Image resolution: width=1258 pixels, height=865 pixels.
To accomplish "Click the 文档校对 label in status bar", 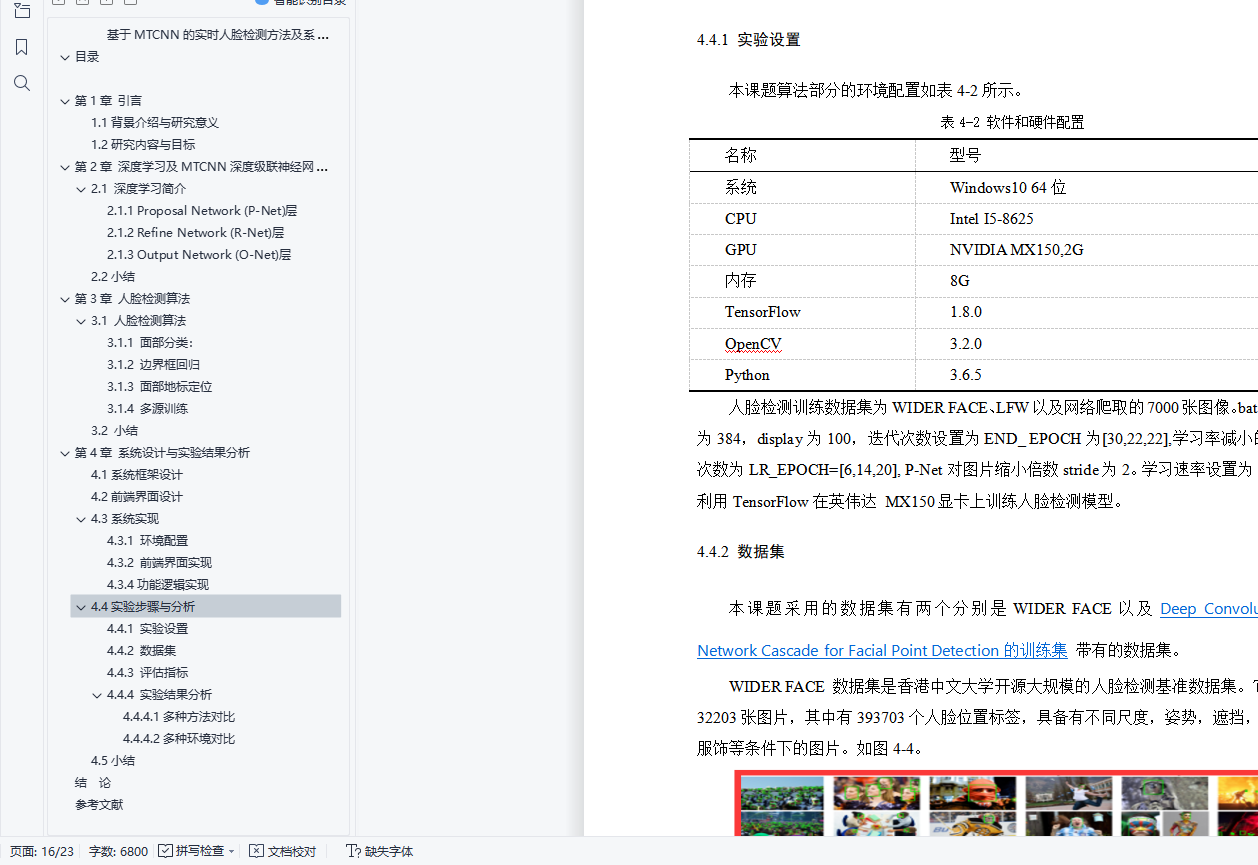I will point(292,852).
